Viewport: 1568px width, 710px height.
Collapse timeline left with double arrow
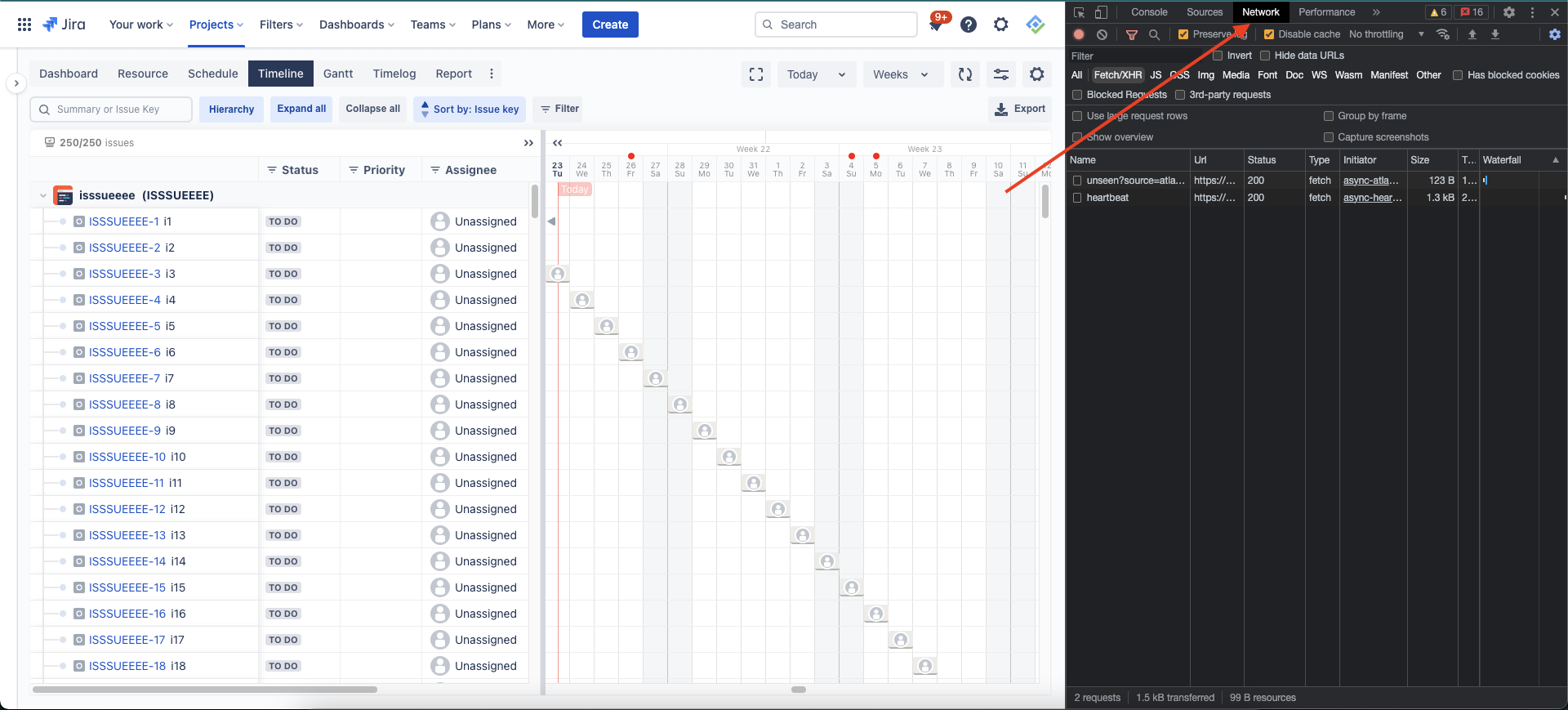pos(558,143)
